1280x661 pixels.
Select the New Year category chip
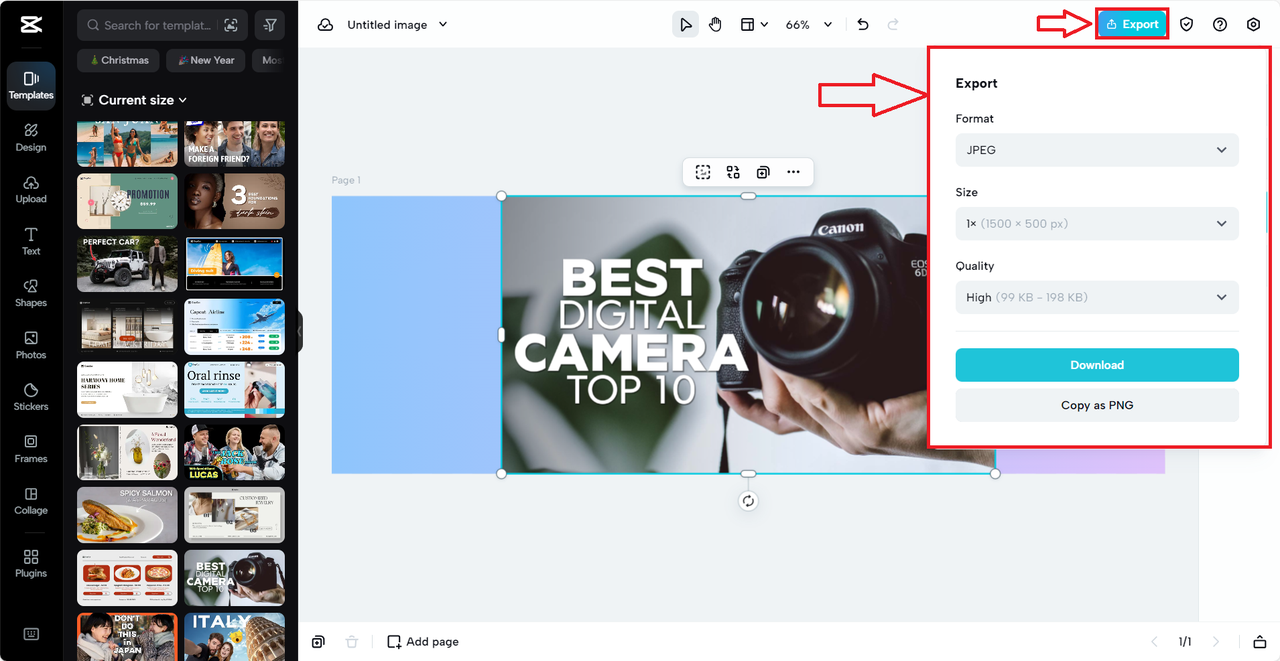[x=205, y=60]
